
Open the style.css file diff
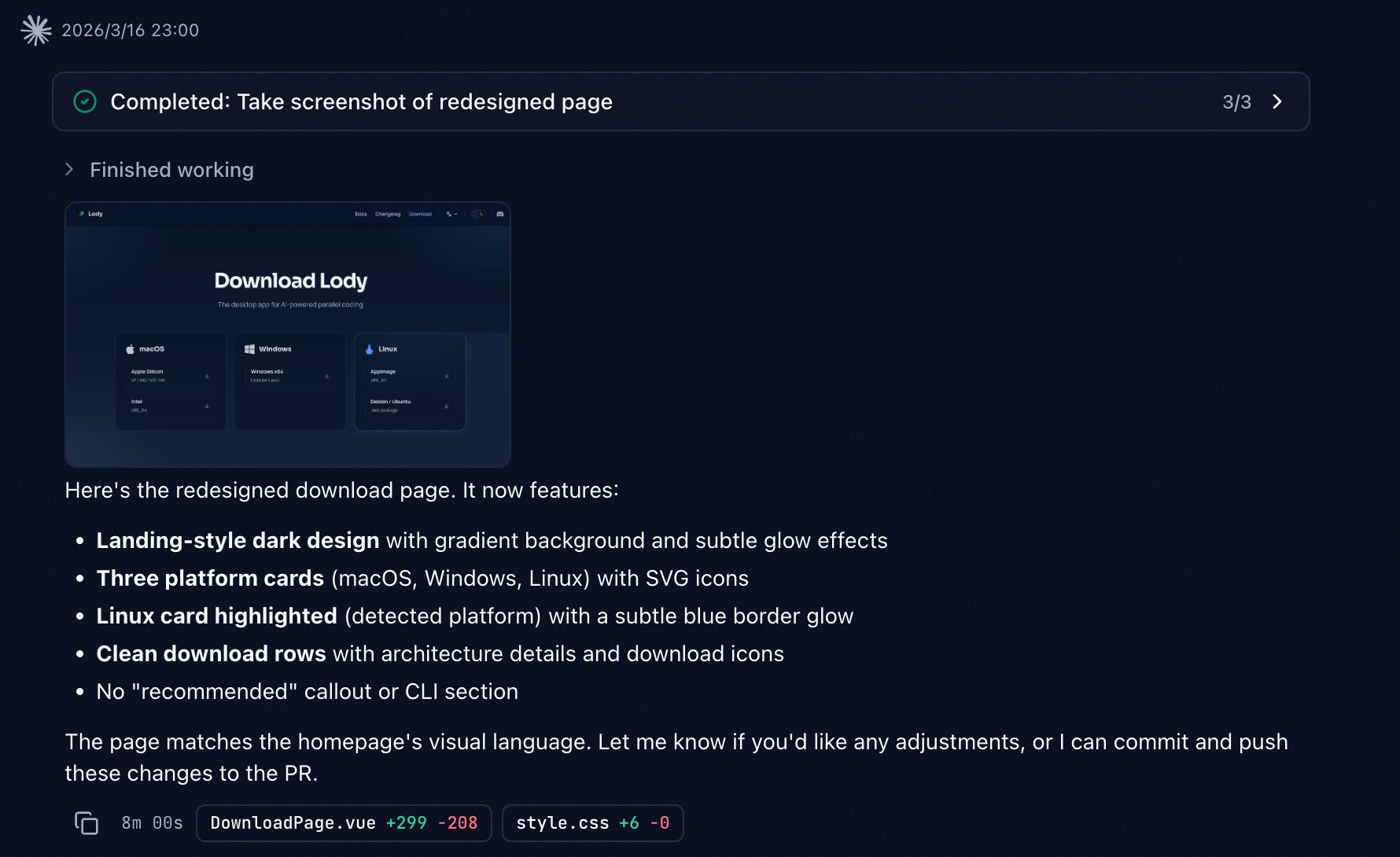pos(592,823)
